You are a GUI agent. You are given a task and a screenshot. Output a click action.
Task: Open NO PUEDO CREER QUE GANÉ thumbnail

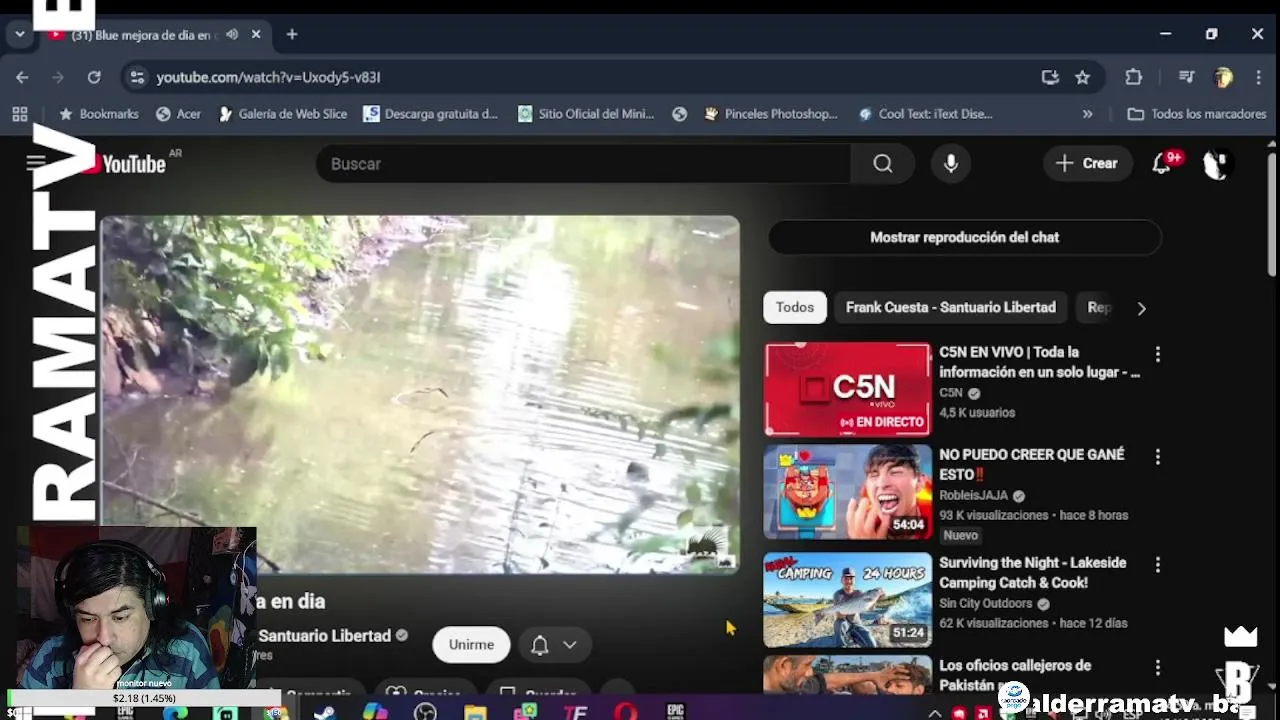[x=847, y=492]
